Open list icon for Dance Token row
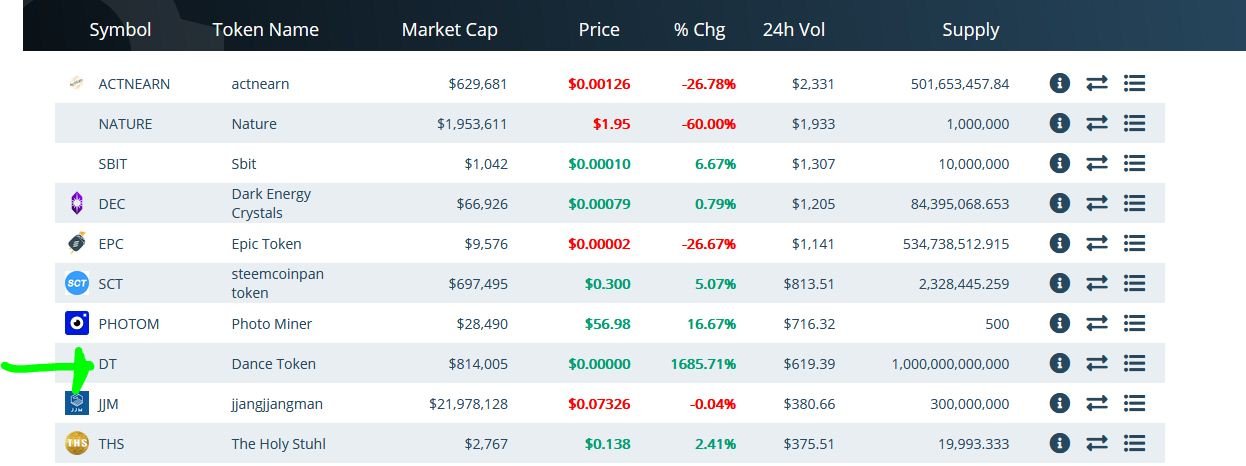The width and height of the screenshot is (1246, 466). click(x=1134, y=363)
